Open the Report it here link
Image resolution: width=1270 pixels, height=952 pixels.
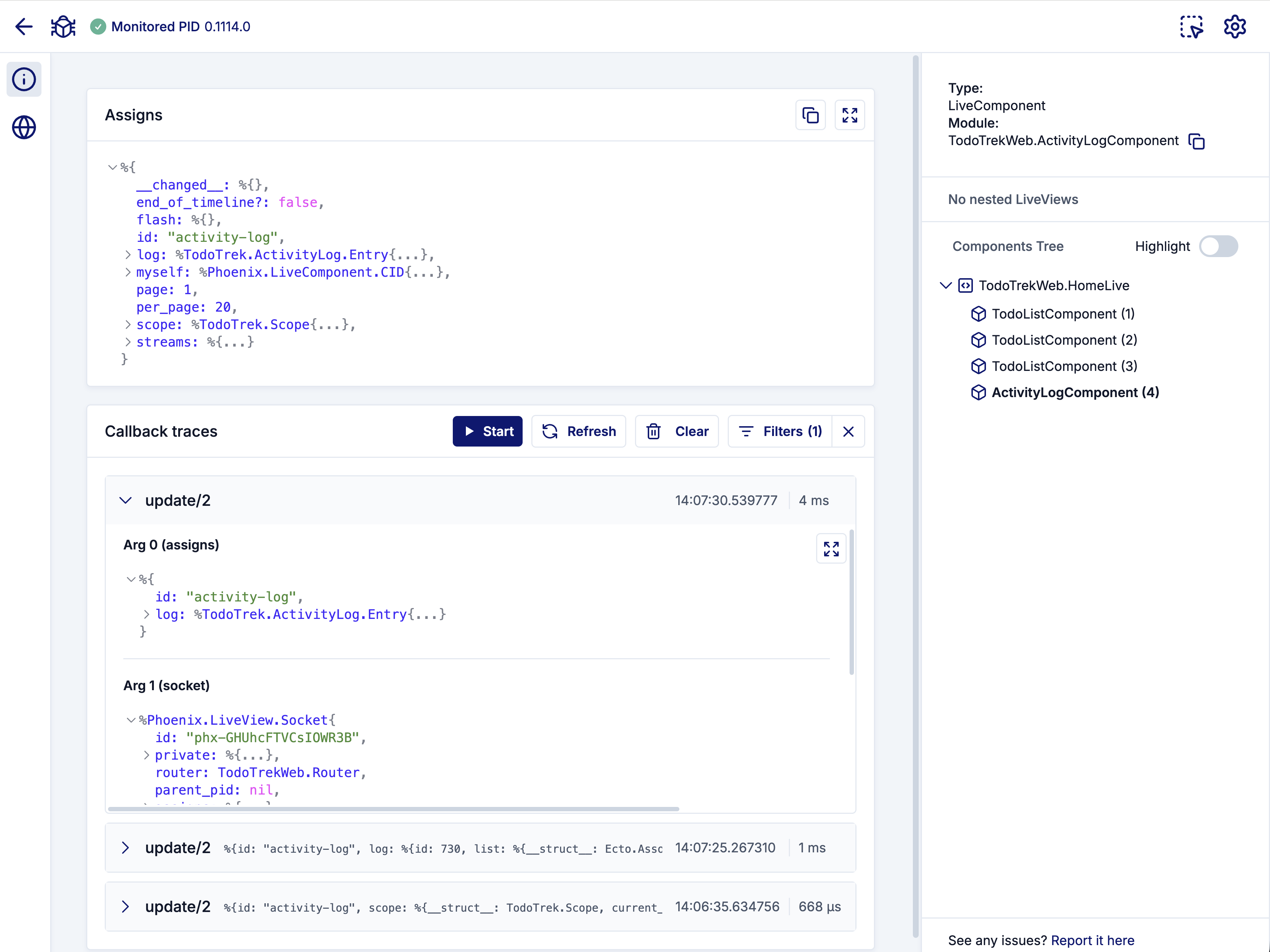pos(1092,940)
